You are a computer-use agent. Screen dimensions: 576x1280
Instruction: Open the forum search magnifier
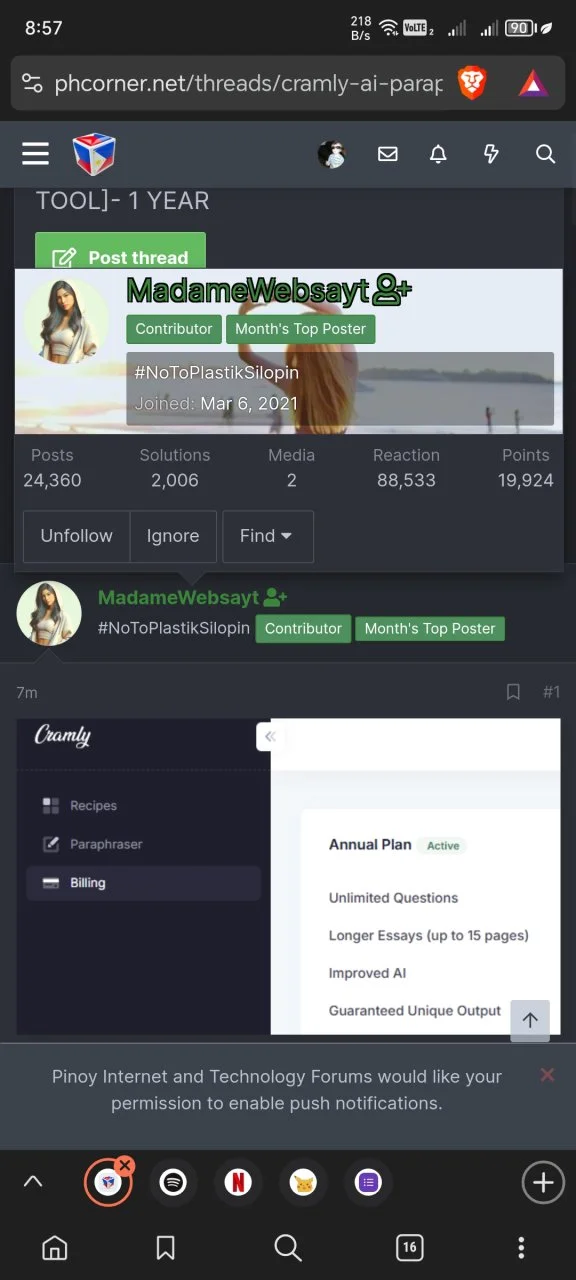pos(545,154)
